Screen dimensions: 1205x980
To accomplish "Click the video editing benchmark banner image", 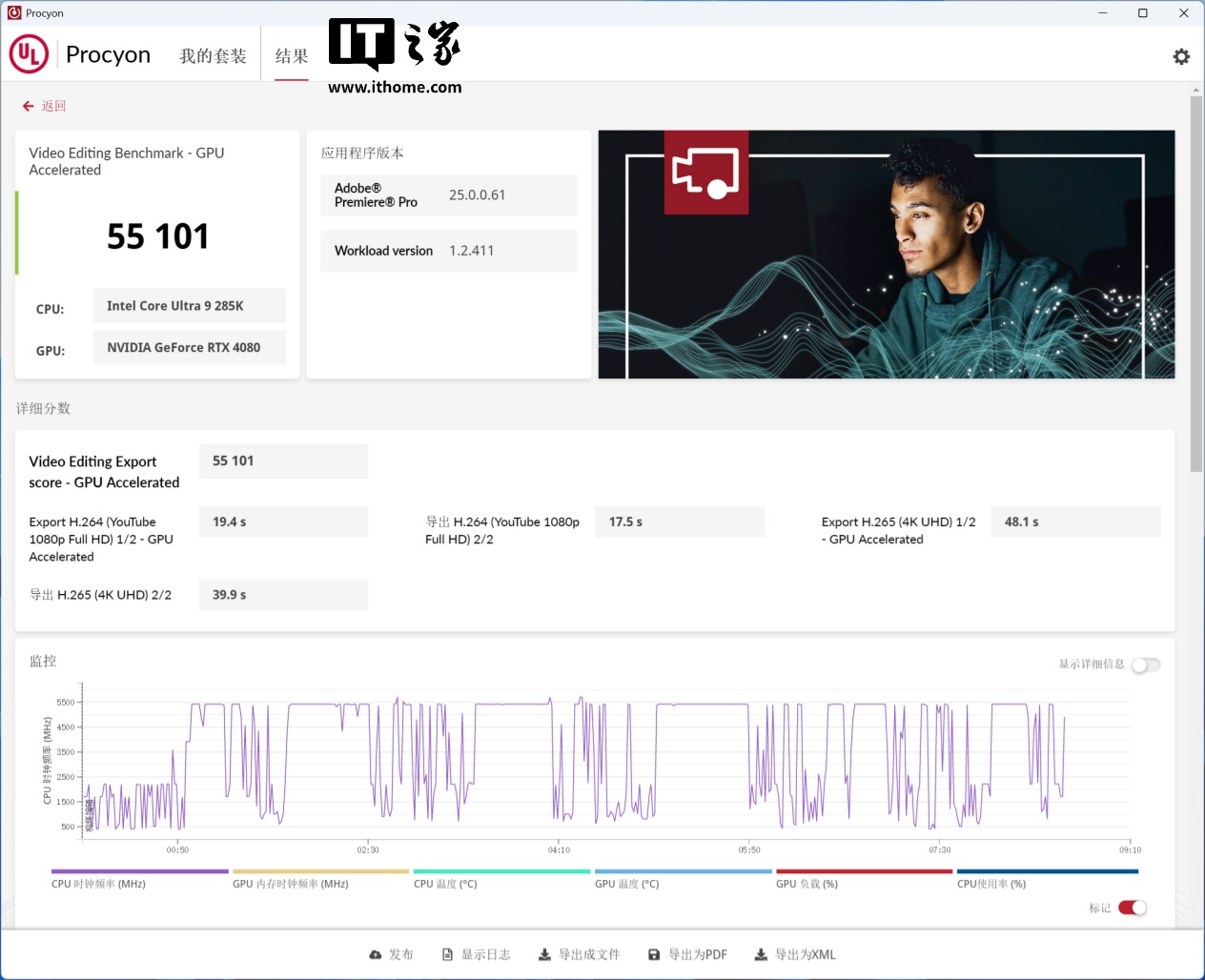I will coord(886,255).
